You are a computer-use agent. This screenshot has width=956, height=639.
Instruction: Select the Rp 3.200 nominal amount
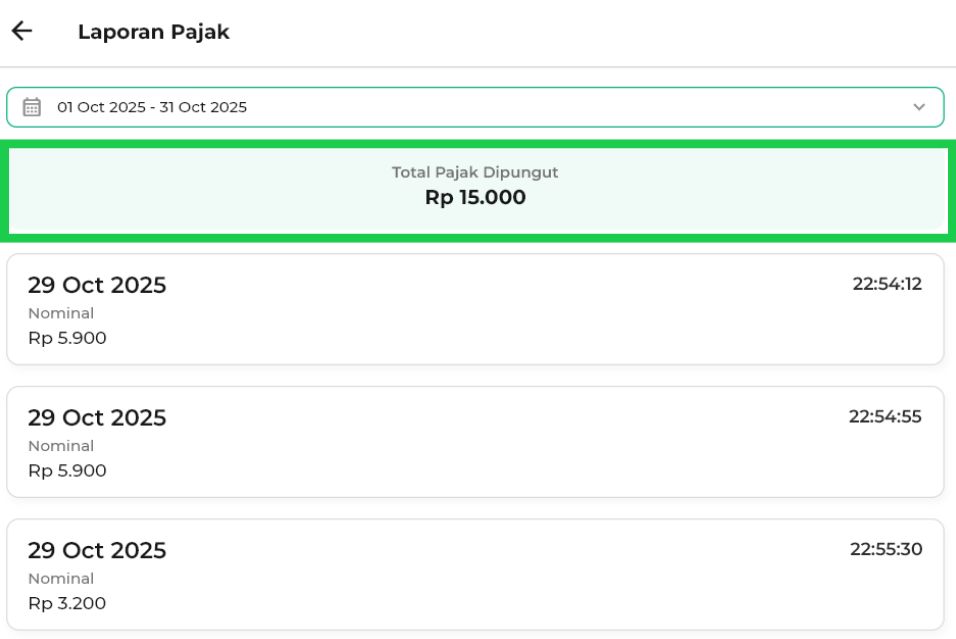(x=67, y=603)
